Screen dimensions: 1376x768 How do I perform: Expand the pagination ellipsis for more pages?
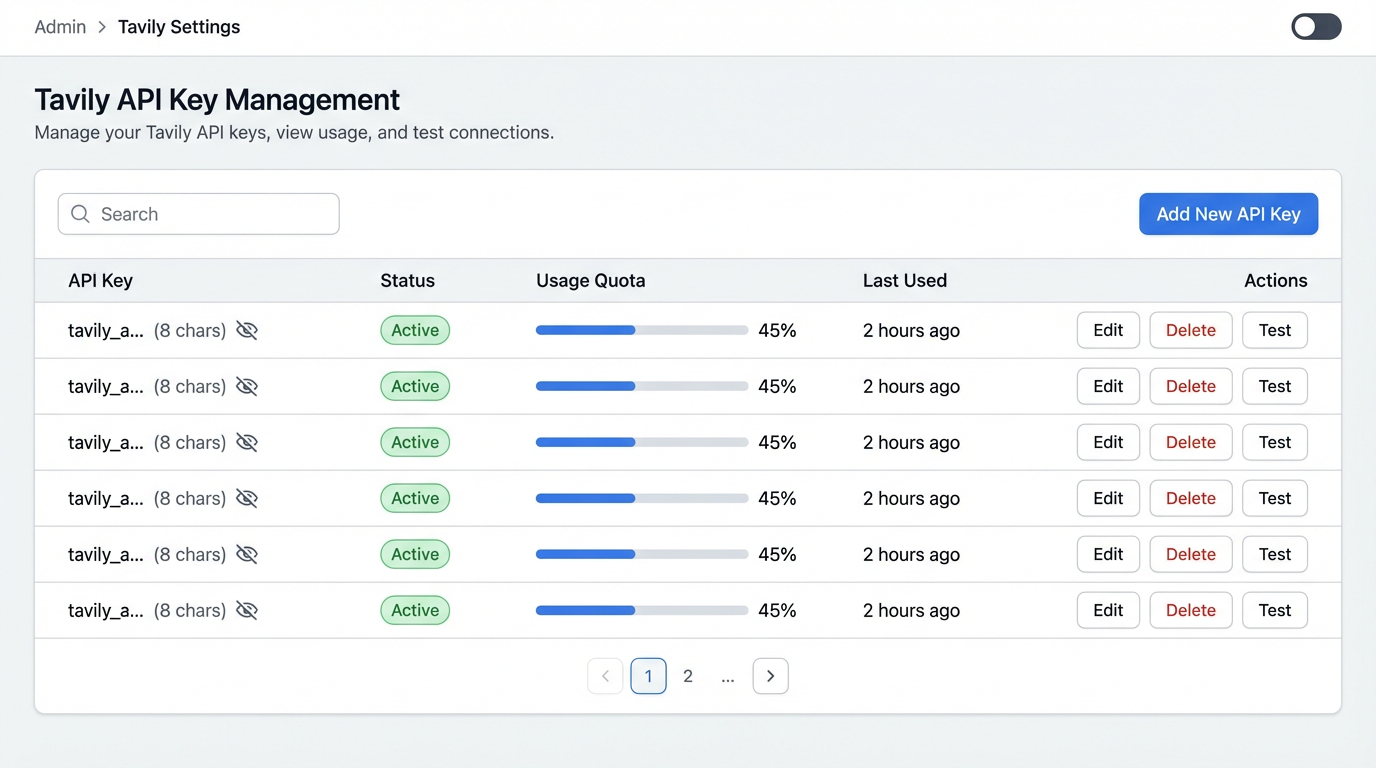coord(728,676)
